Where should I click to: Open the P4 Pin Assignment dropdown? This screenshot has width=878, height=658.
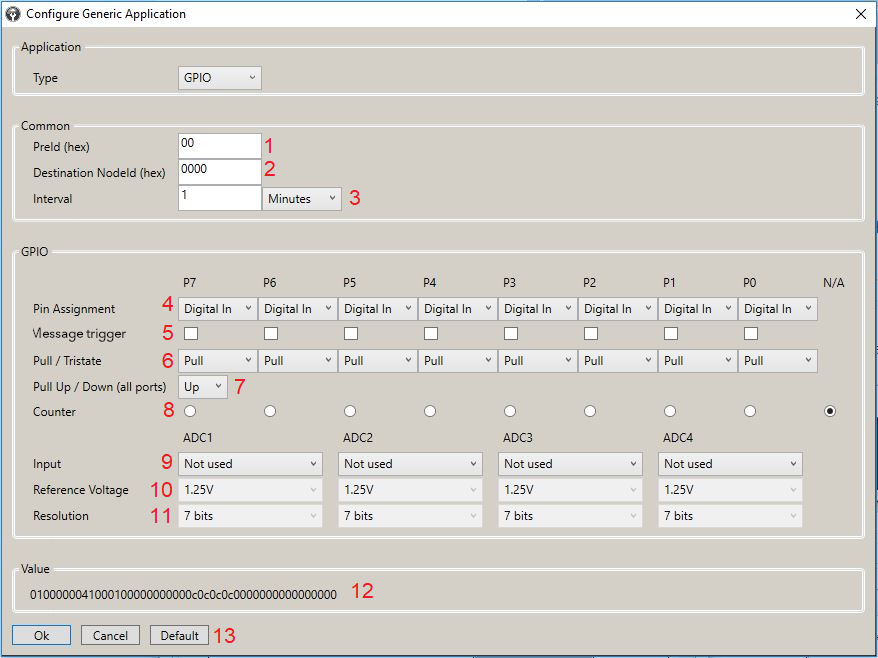tap(458, 309)
